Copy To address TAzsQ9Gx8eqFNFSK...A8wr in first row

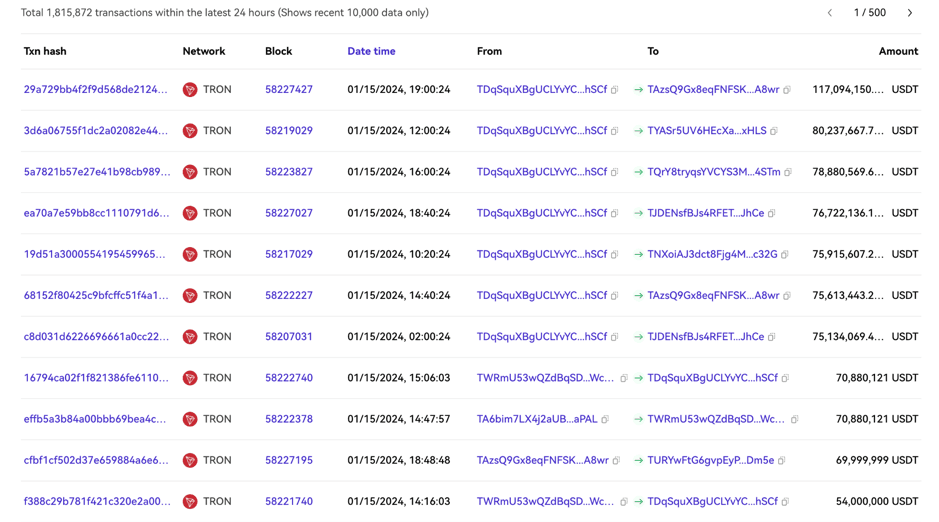click(787, 90)
